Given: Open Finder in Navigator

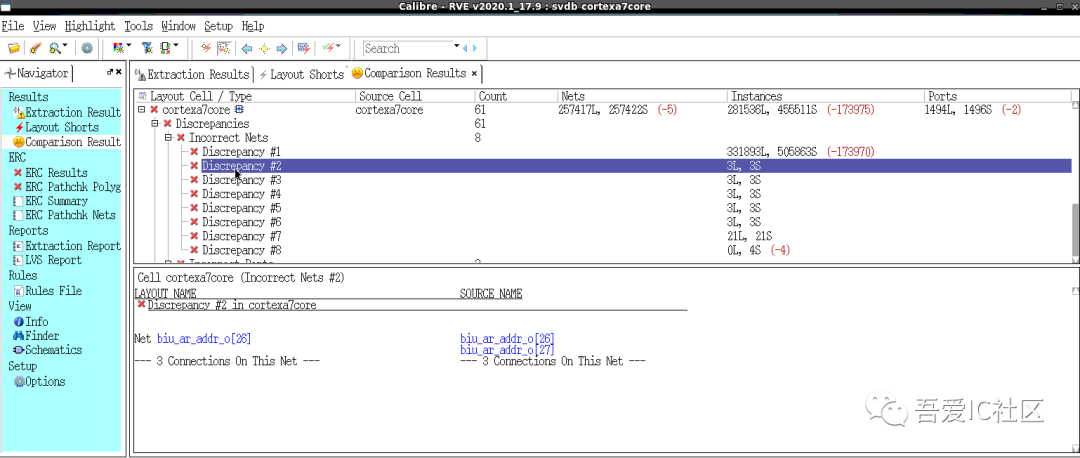Looking at the screenshot, I should (x=38, y=336).
